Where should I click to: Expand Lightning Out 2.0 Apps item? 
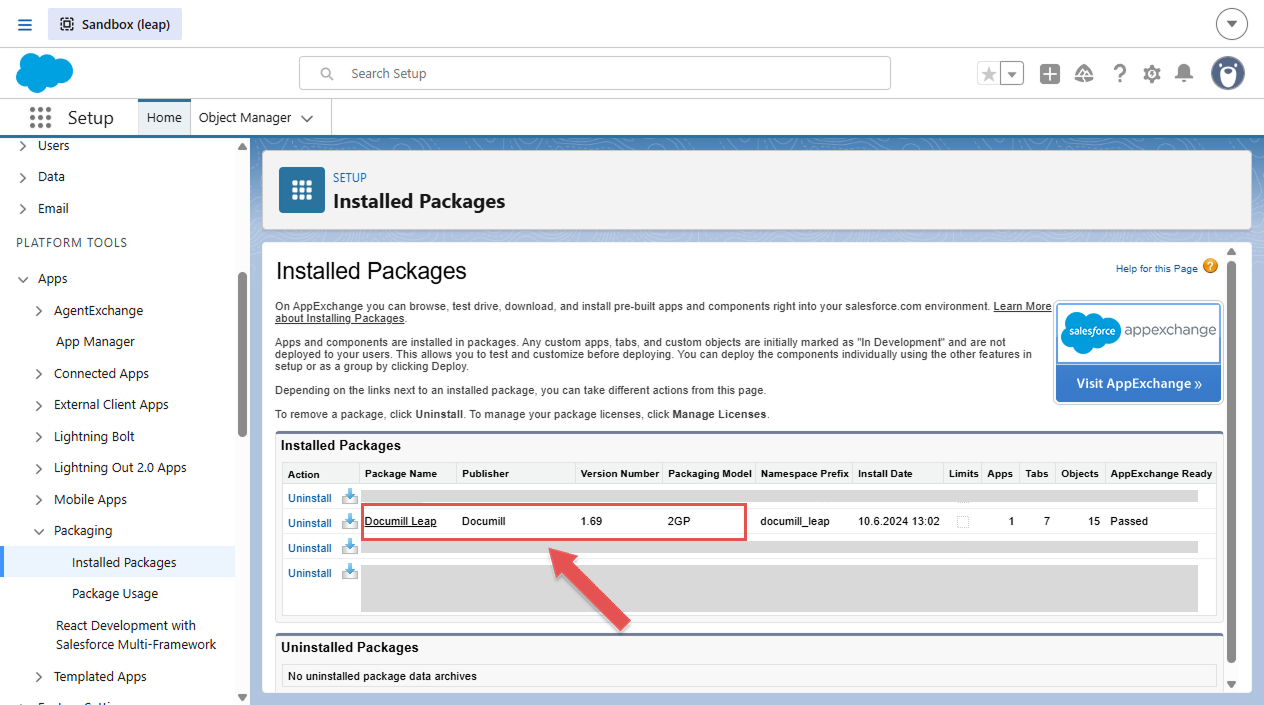click(x=39, y=468)
